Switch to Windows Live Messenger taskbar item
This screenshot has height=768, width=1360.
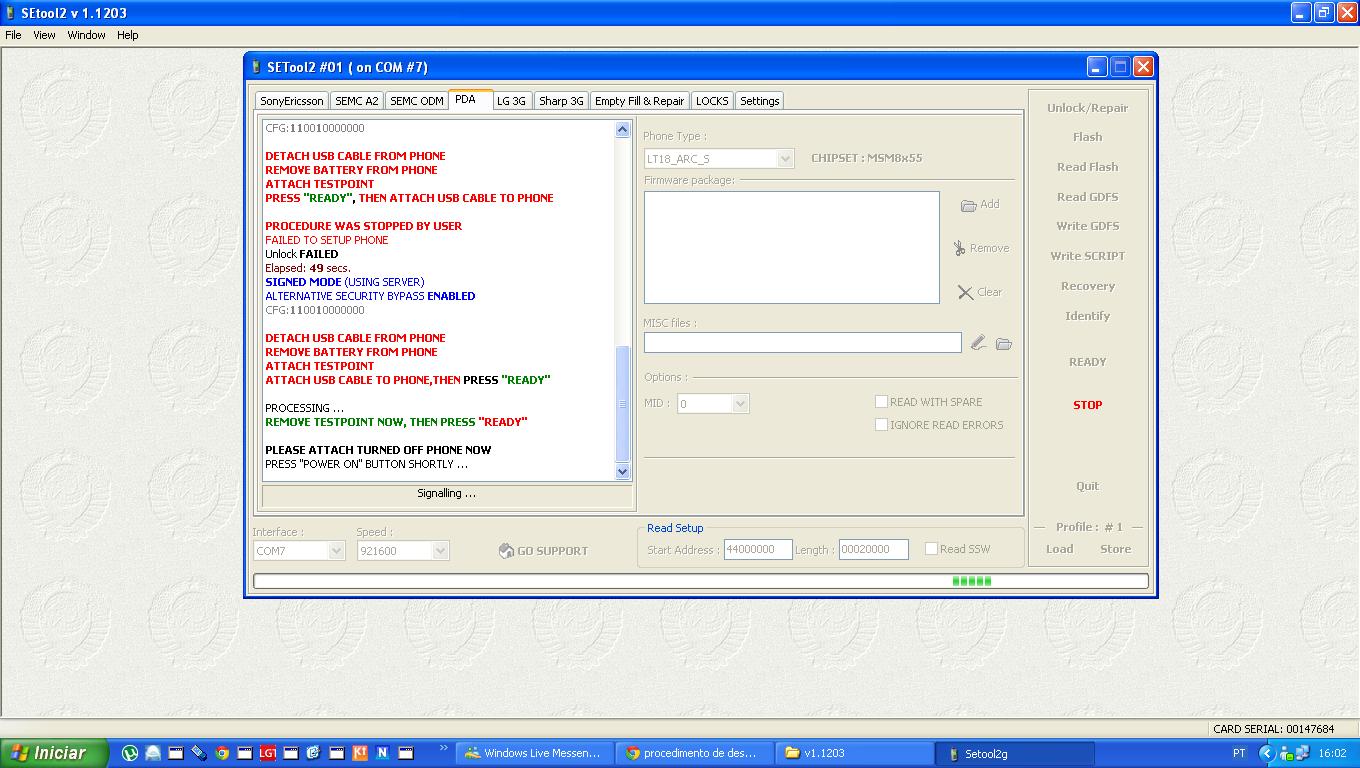tap(535, 753)
